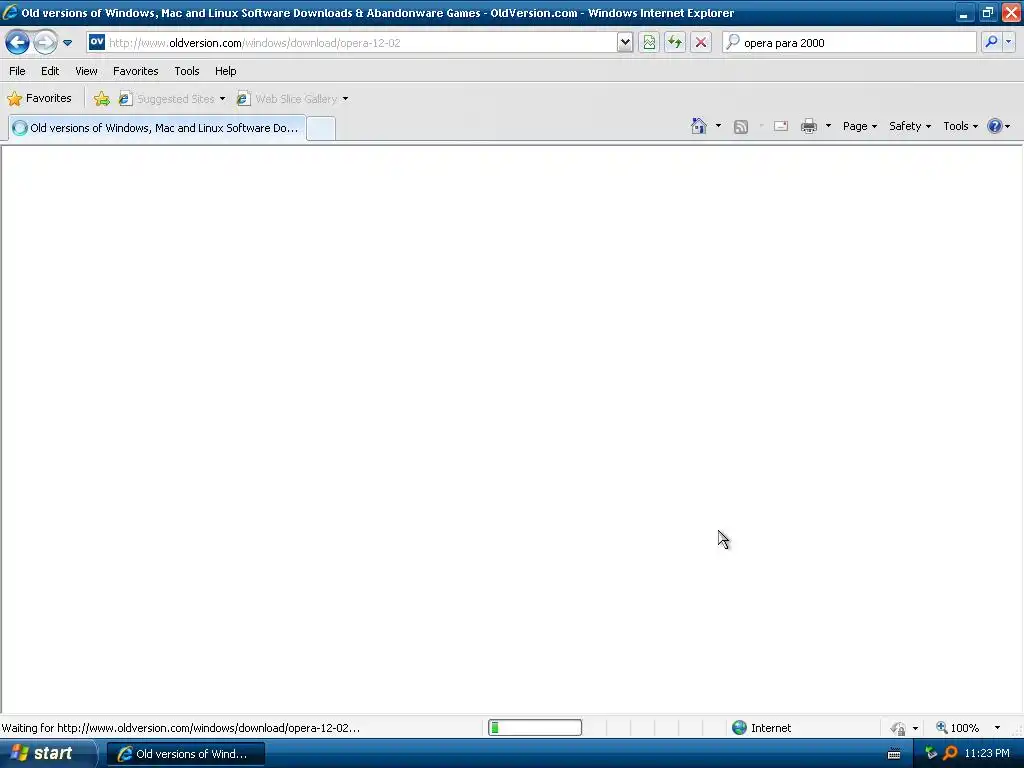The height and width of the screenshot is (768, 1024).
Task: Open the recent pages dropdown arrow
Action: [x=67, y=43]
